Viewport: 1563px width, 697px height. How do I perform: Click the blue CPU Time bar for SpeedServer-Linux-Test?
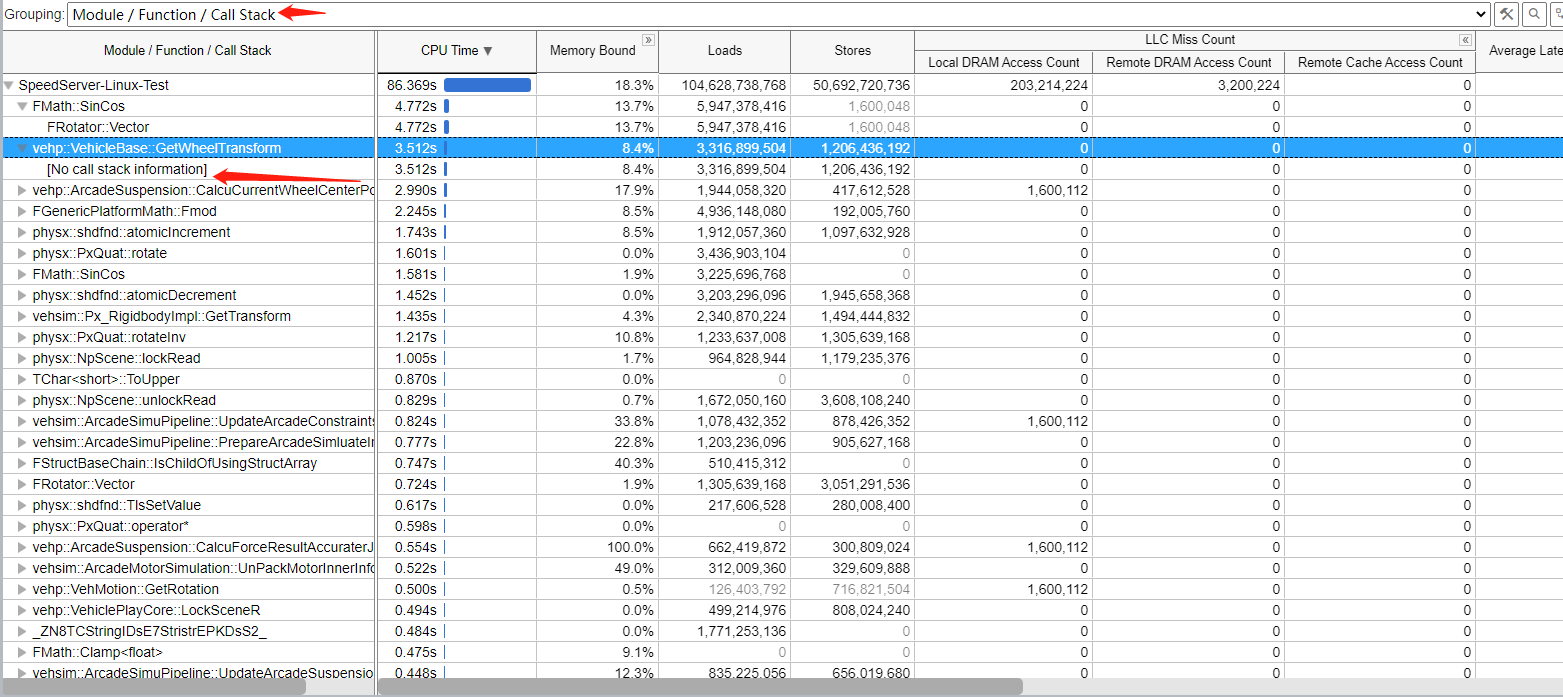coord(487,85)
